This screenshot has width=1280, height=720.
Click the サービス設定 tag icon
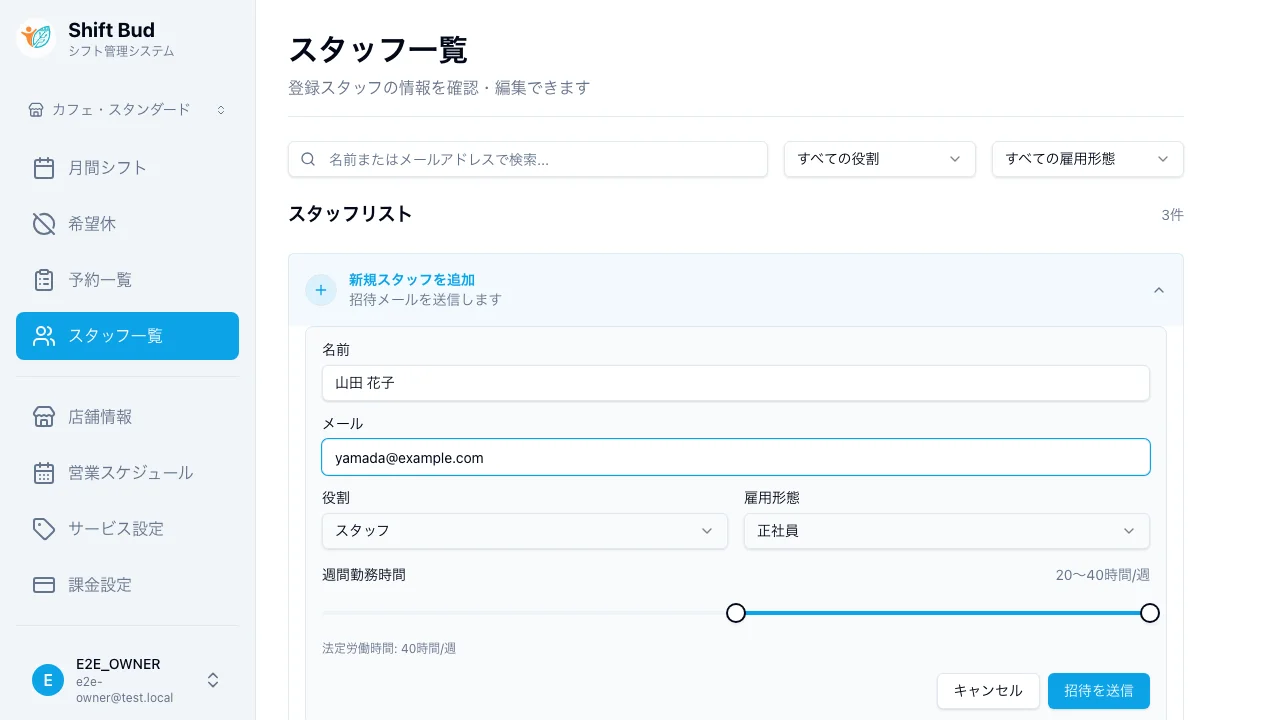click(44, 529)
